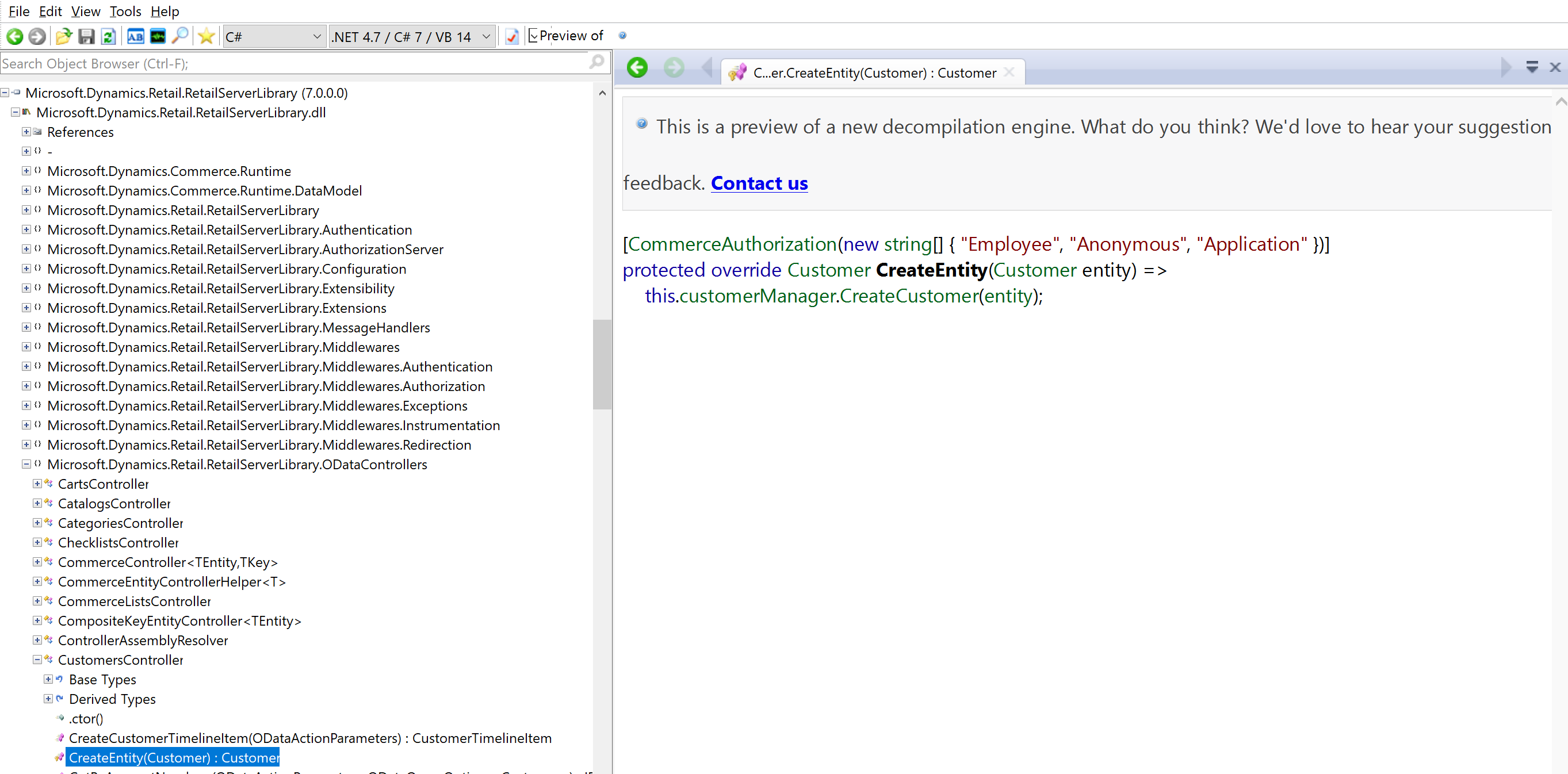This screenshot has height=774, width=1568.
Task: Select CommerceEntityControllerHelper<T> class
Action: click(x=171, y=582)
